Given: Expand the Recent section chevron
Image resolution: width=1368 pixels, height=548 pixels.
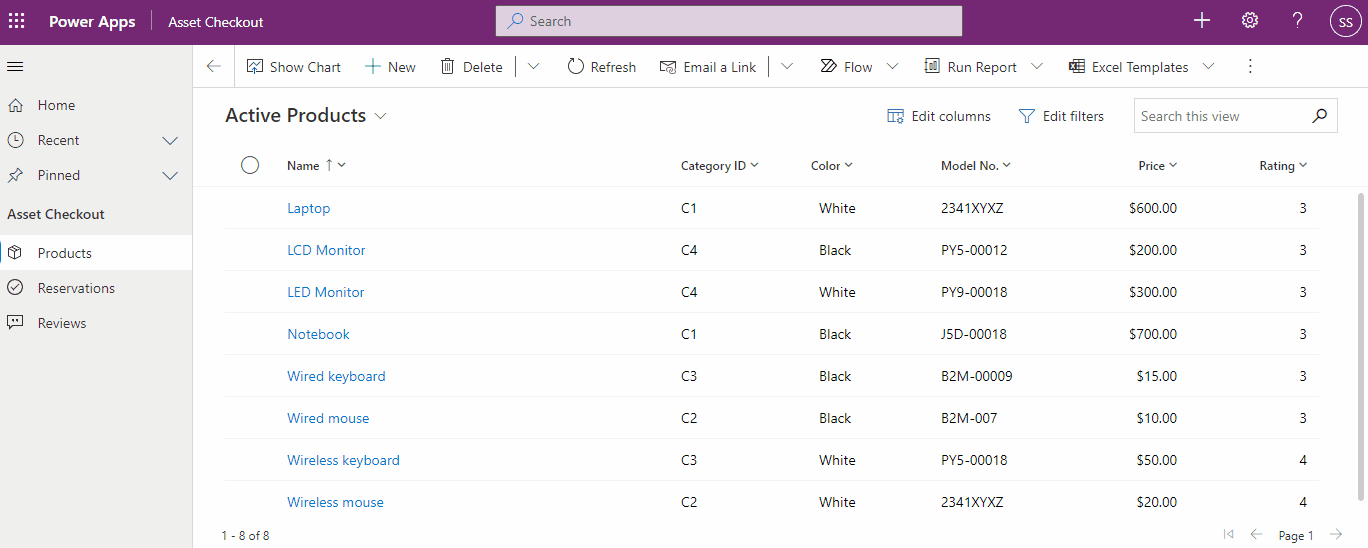Looking at the screenshot, I should click(170, 141).
